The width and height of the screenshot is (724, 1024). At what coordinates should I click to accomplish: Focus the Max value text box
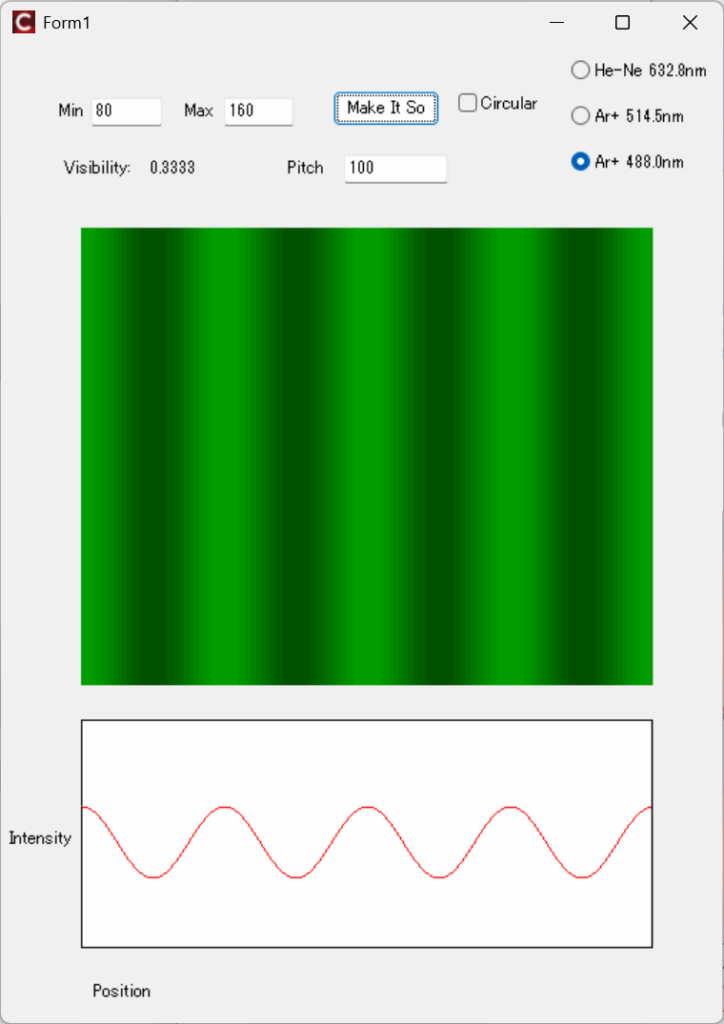tap(258, 111)
